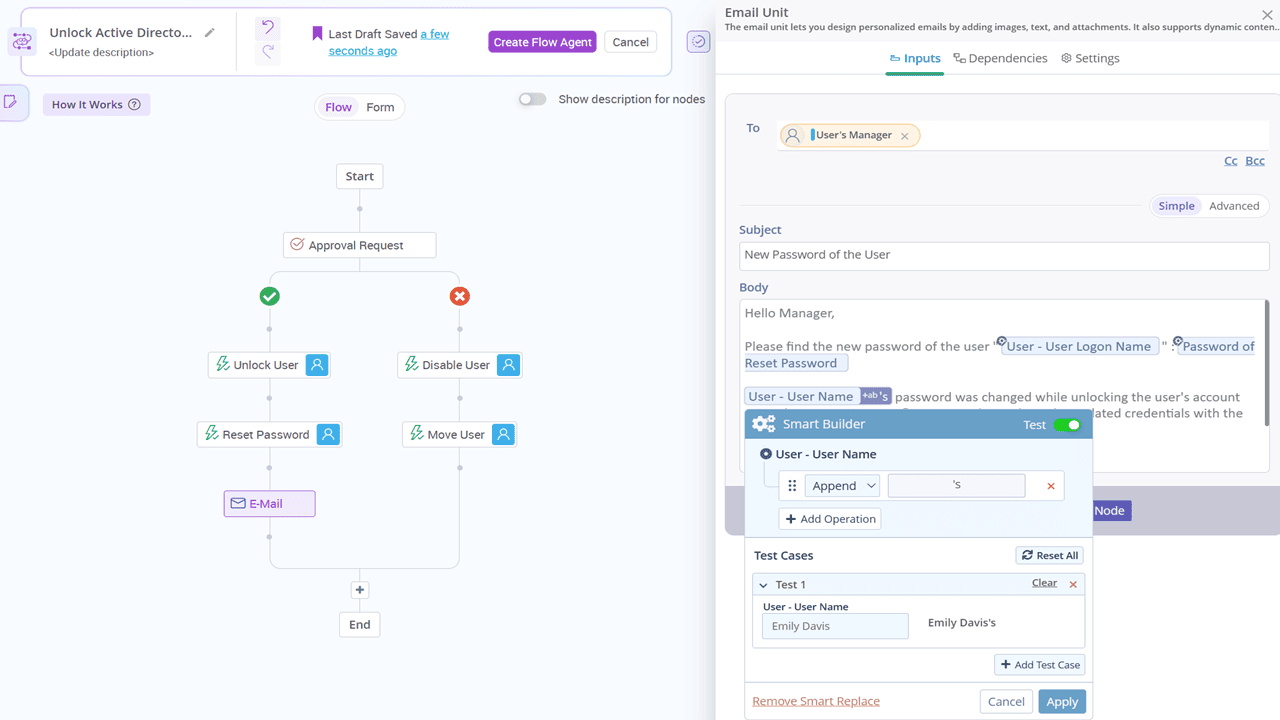This screenshot has height=720, width=1280.
Task: Open the Dependencies tab
Action: point(1000,58)
